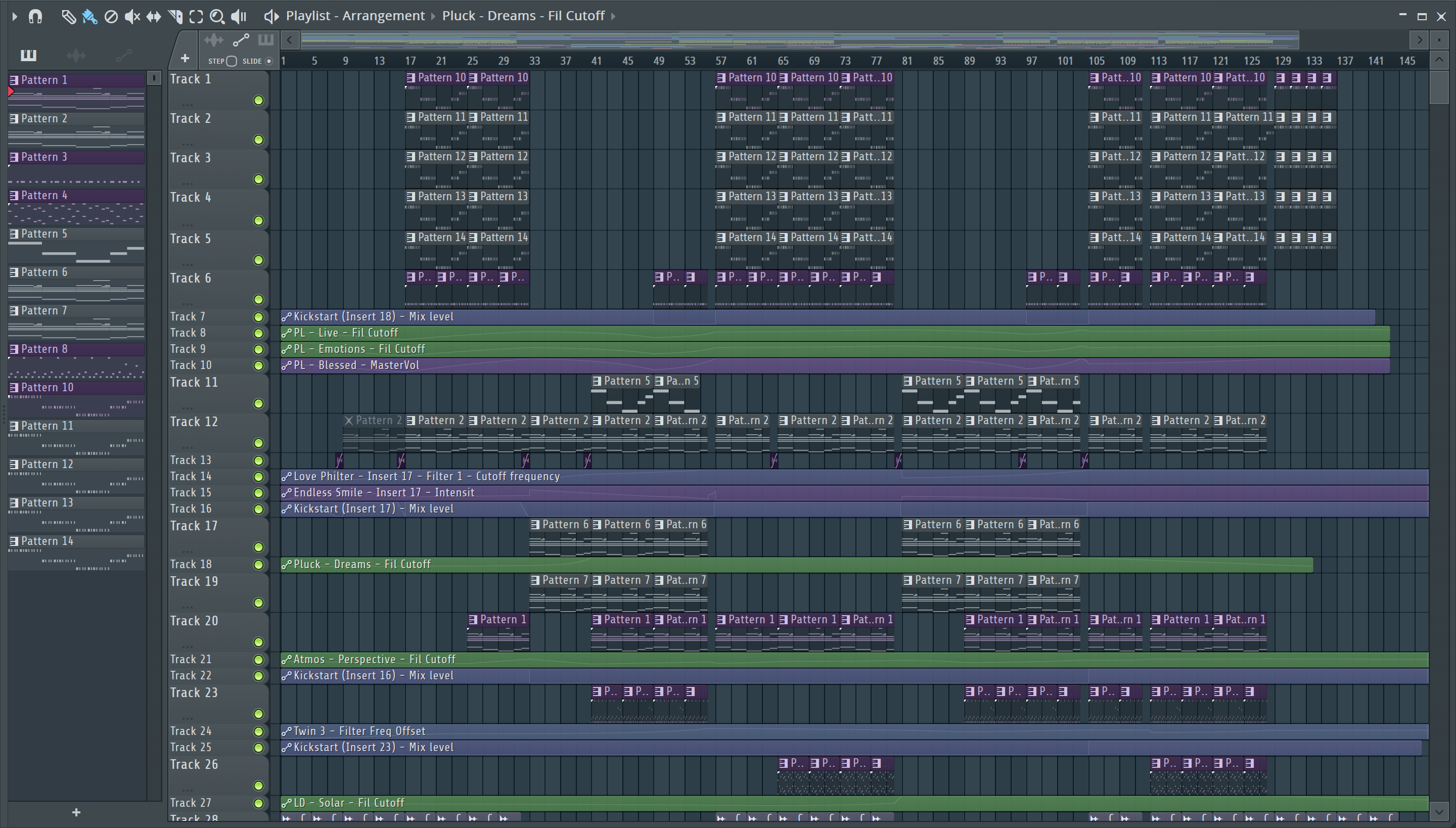1456x828 pixels.
Task: Add new pattern via picker plus button
Action: click(x=76, y=813)
